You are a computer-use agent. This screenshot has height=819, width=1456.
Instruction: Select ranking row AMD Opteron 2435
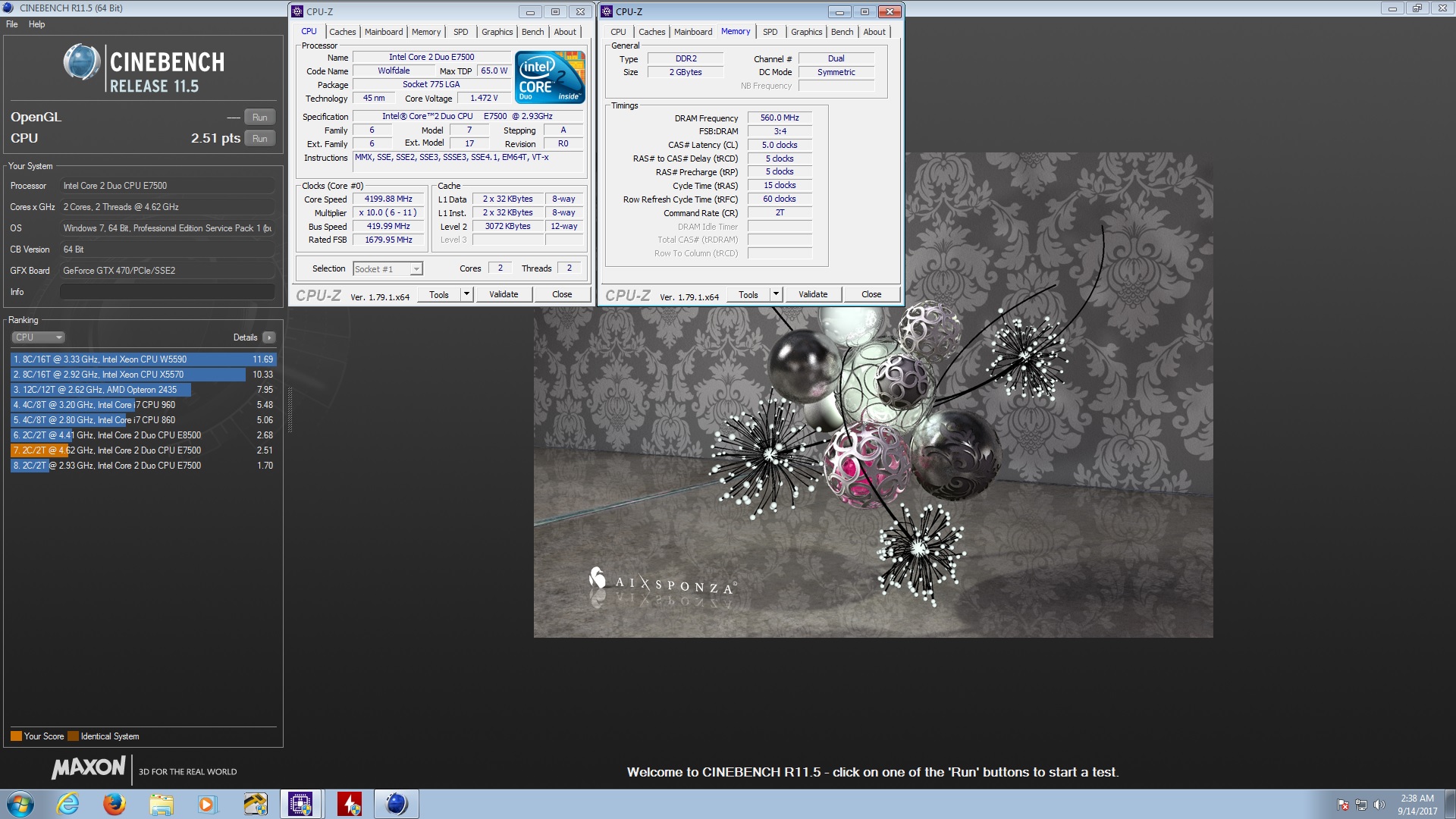point(143,390)
